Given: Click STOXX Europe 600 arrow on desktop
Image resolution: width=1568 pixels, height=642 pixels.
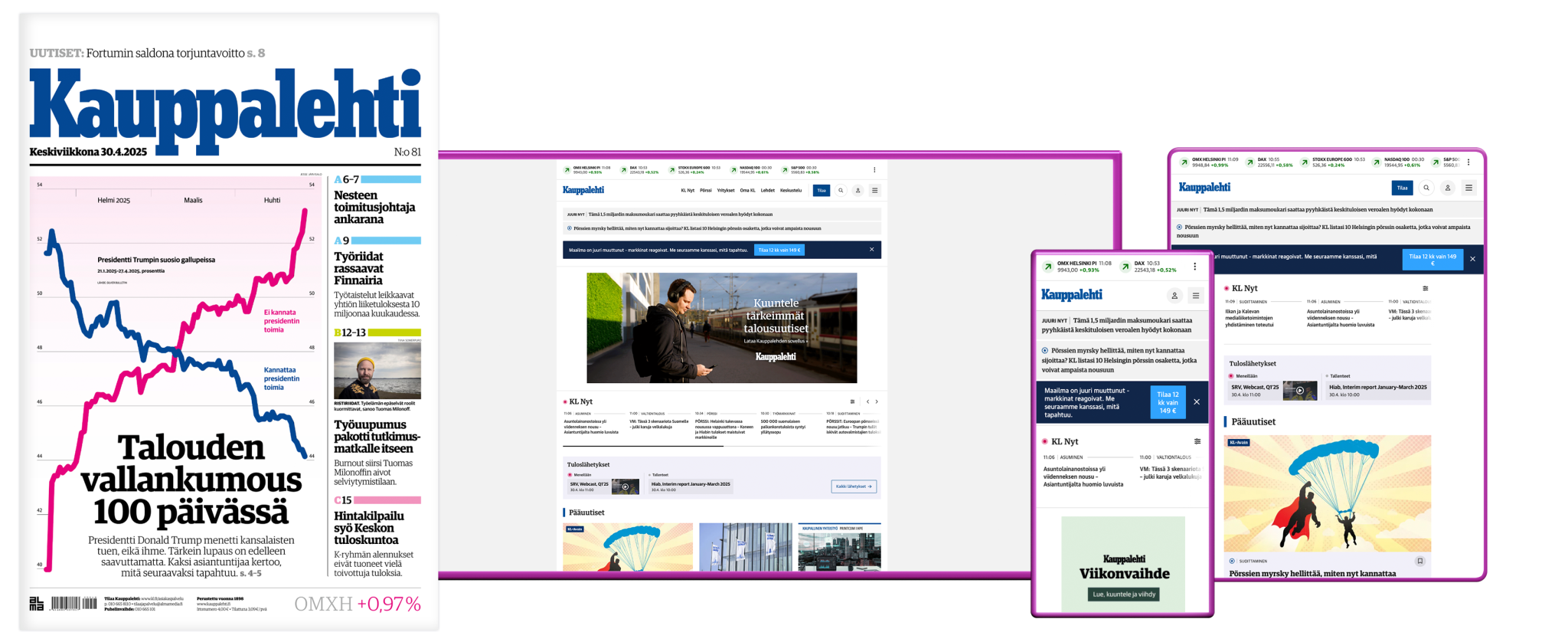Looking at the screenshot, I should click(671, 170).
